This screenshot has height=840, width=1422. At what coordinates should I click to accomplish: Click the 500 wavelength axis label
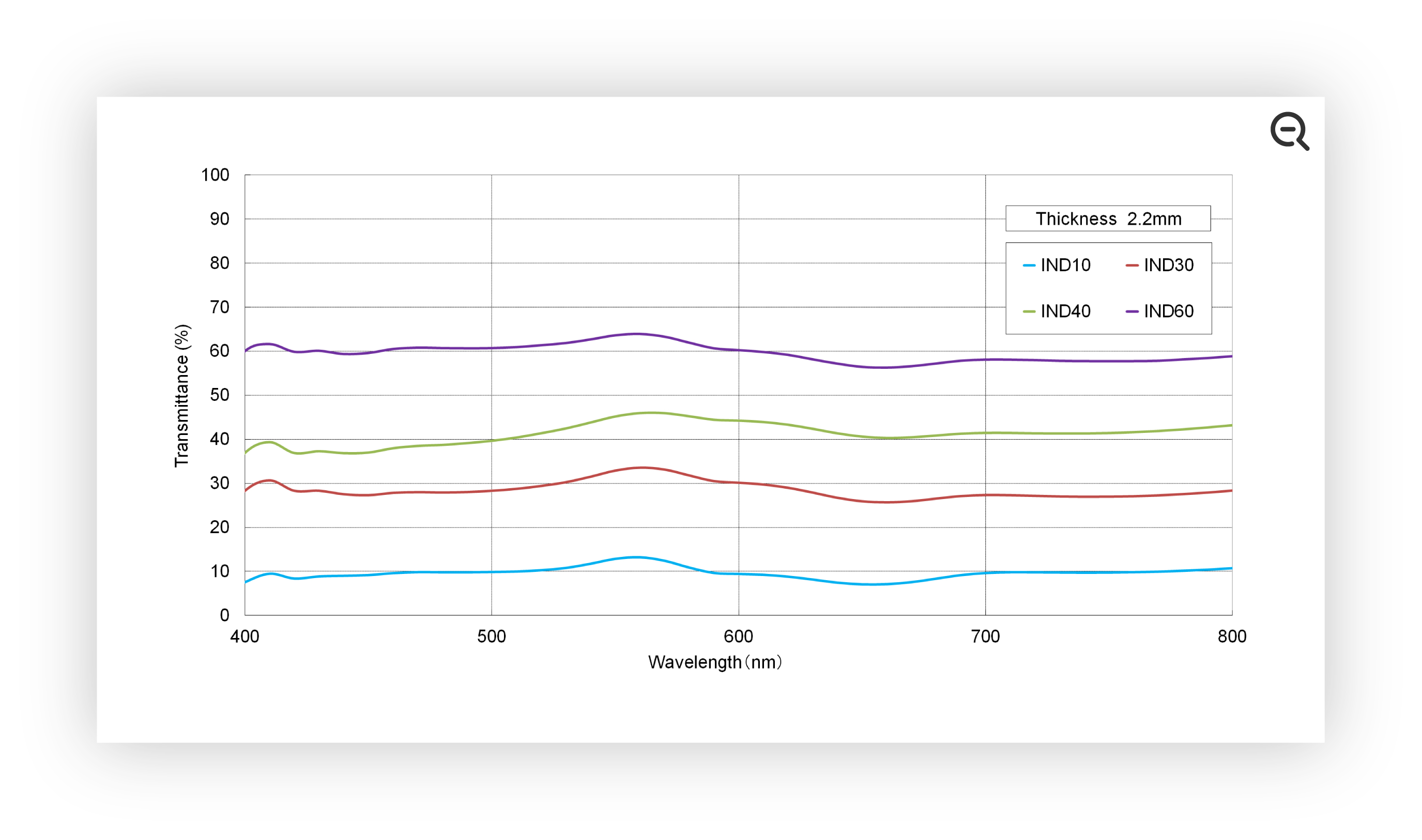(x=492, y=636)
